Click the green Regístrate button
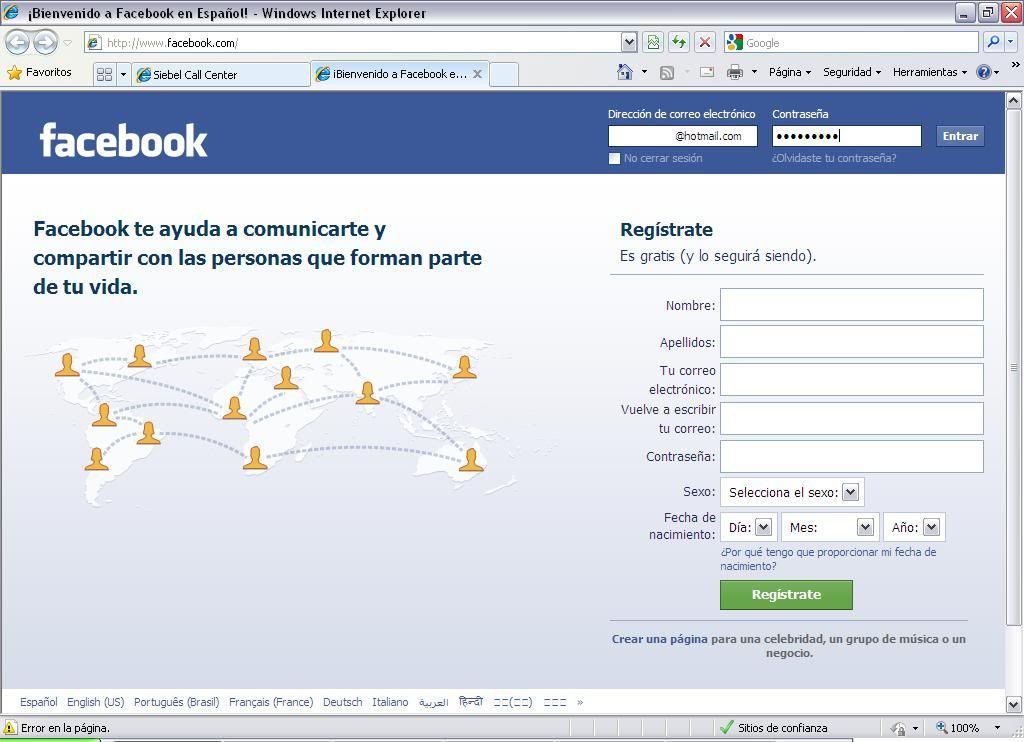 pyautogui.click(x=786, y=595)
